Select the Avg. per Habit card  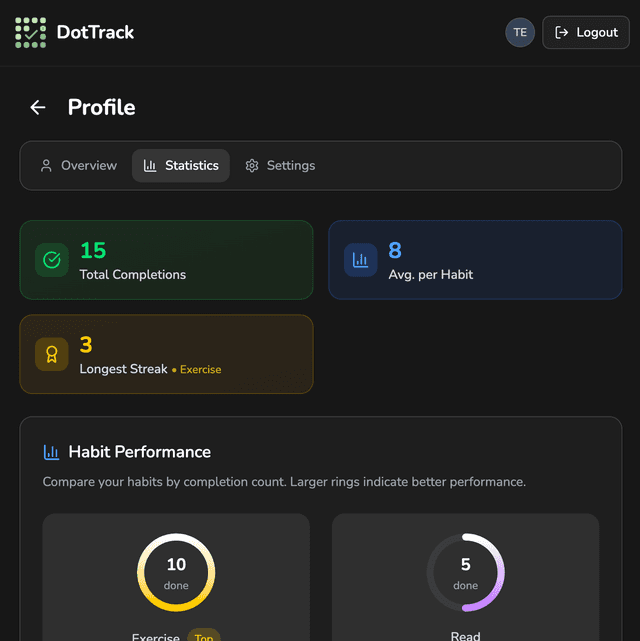point(475,260)
